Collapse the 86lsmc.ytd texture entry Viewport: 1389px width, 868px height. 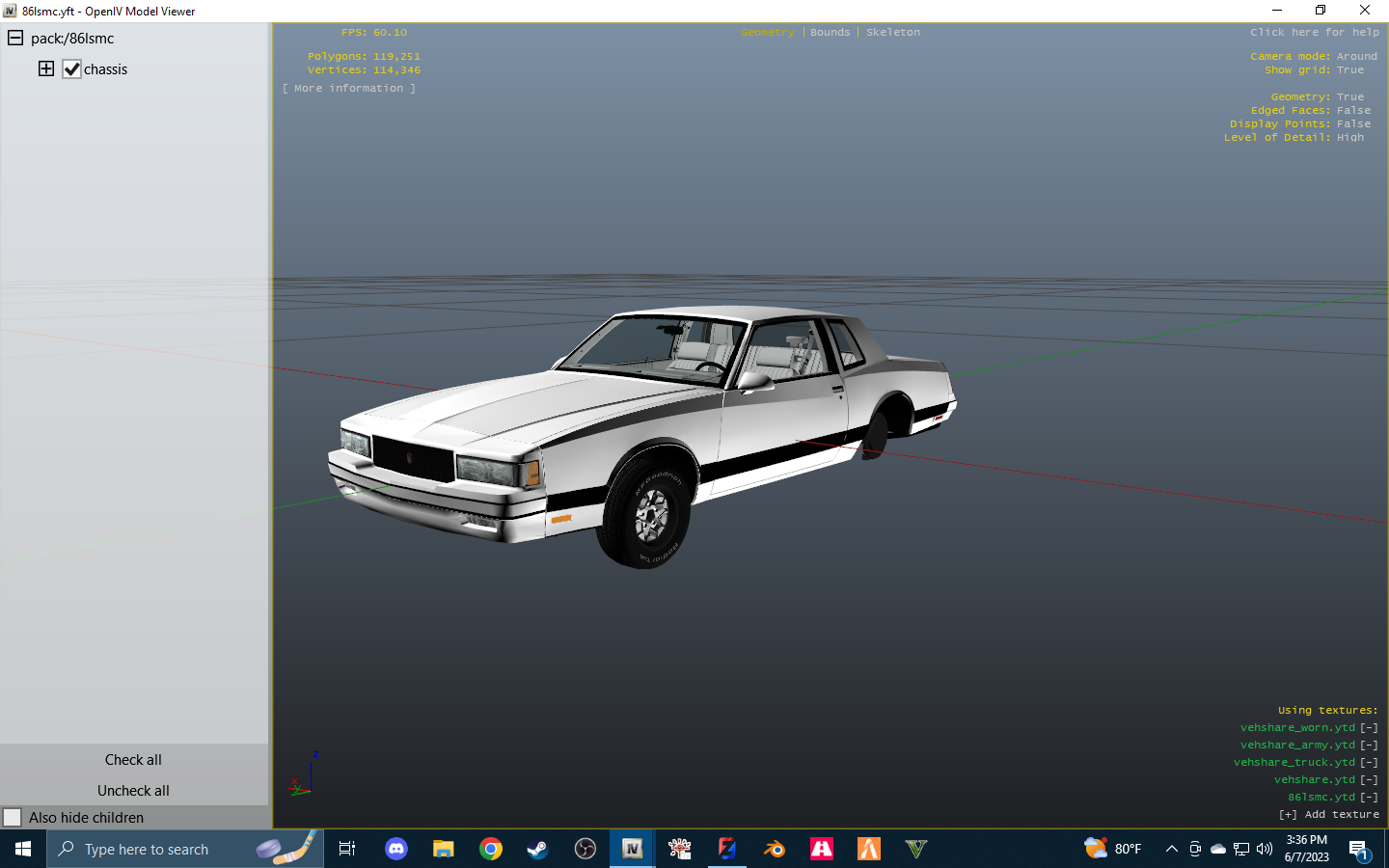point(1368,797)
